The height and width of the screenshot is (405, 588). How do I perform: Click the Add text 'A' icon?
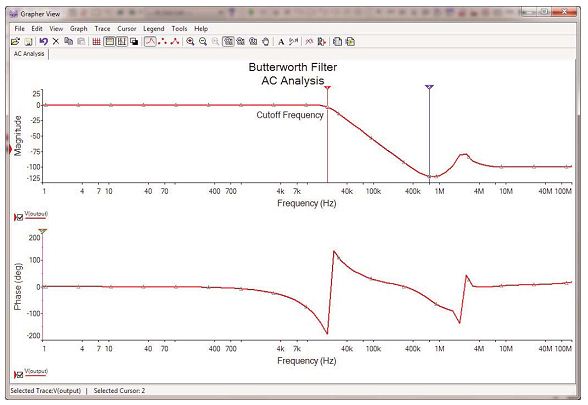coord(281,42)
